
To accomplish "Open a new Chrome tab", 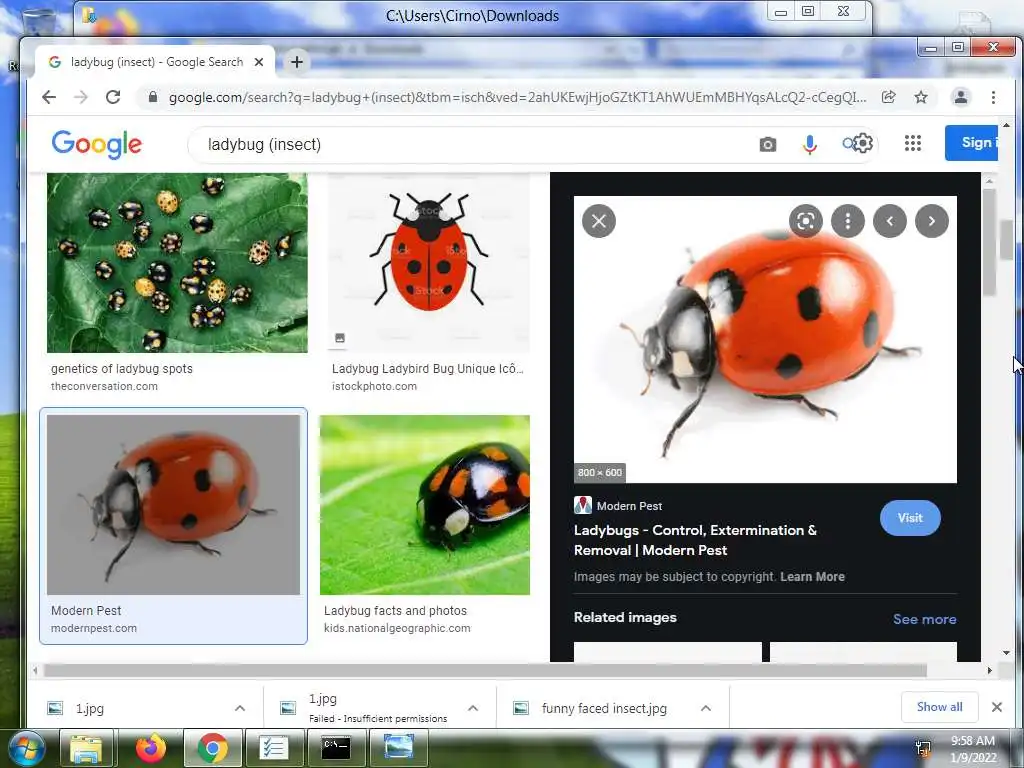I will click(297, 62).
